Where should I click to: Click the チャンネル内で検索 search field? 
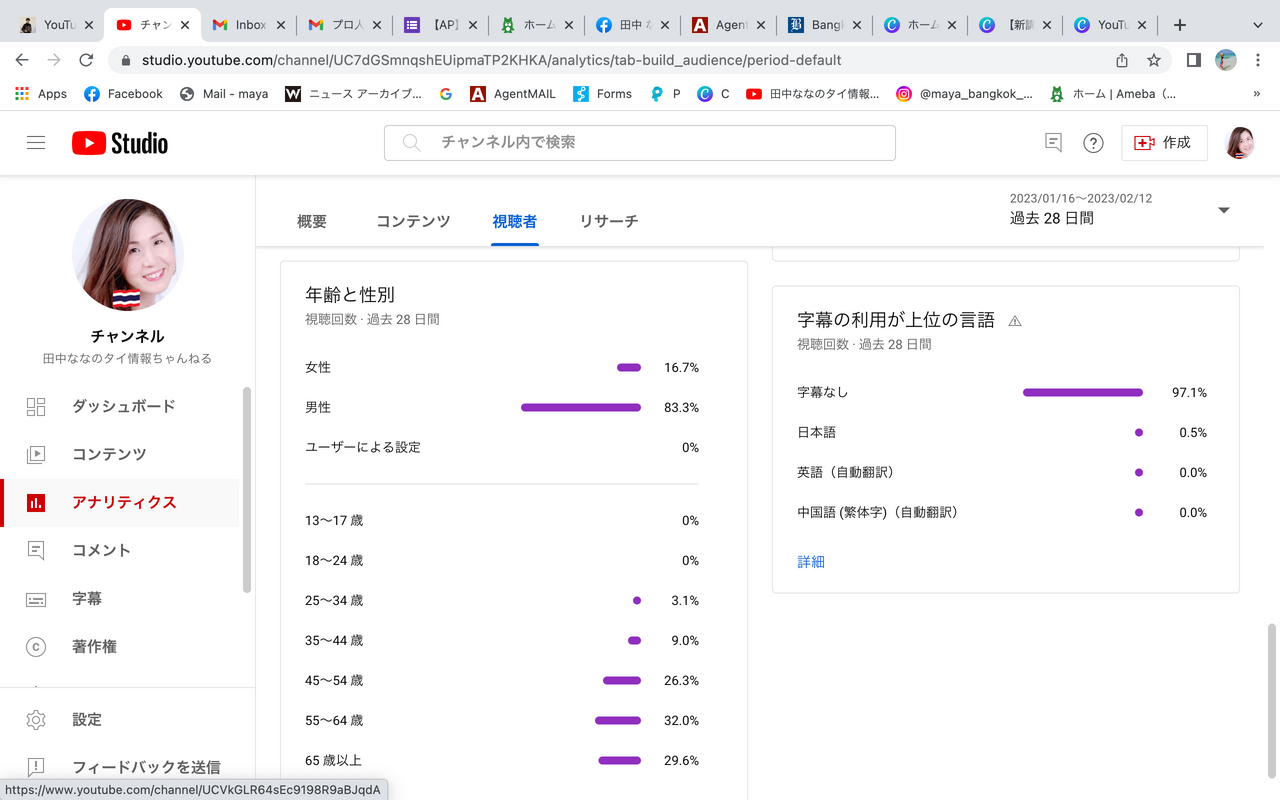640,143
